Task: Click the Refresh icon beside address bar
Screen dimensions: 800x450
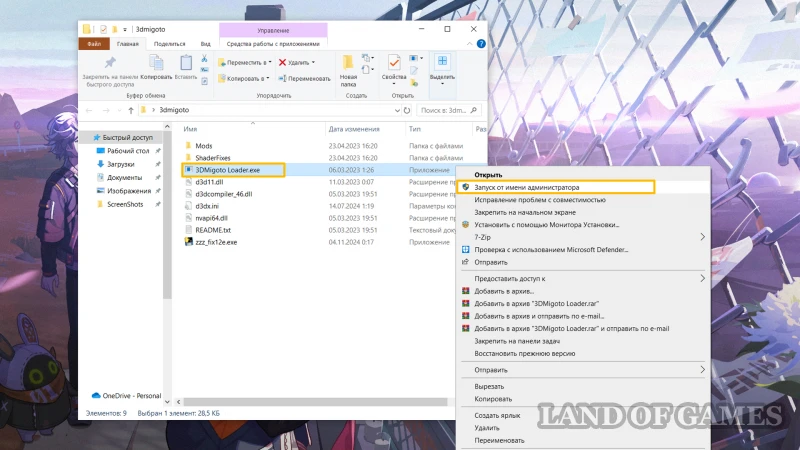Action: (x=407, y=110)
